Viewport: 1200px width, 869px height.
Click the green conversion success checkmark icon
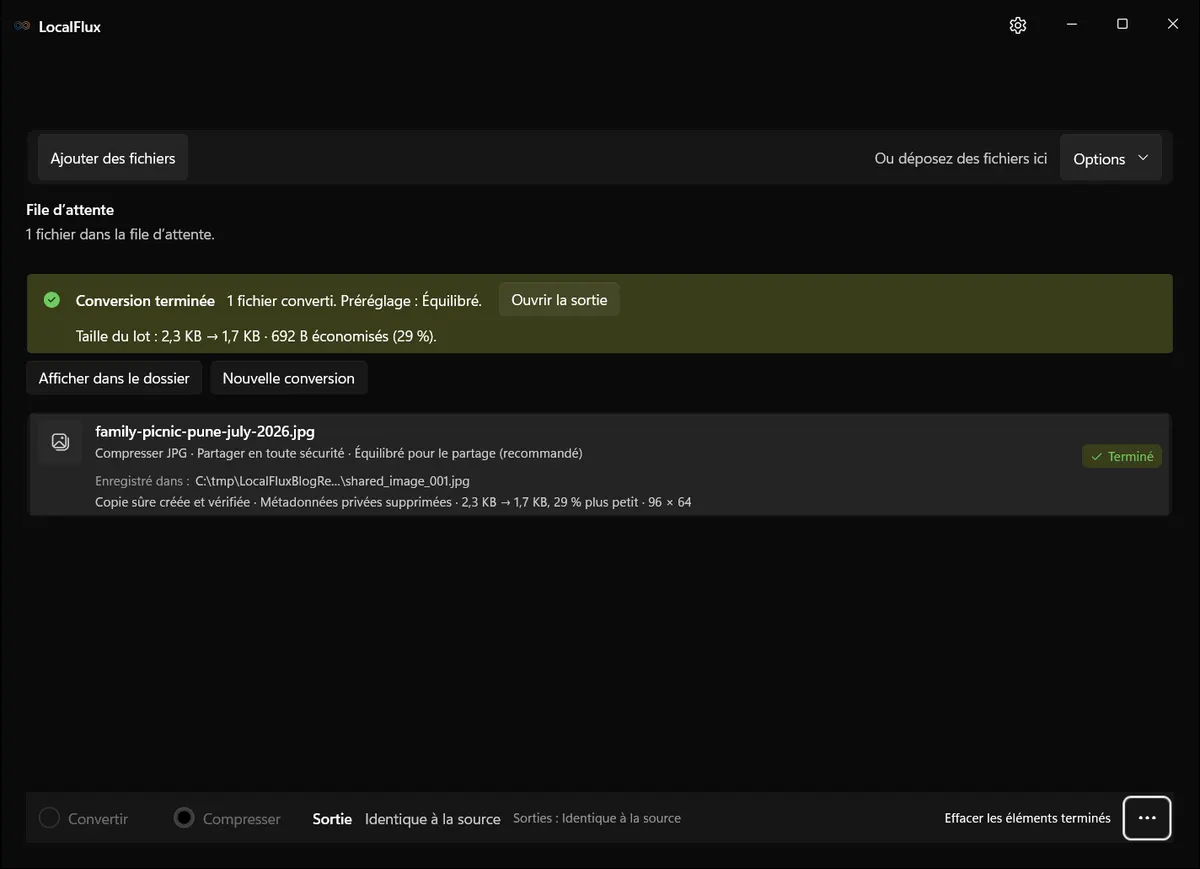(52, 300)
